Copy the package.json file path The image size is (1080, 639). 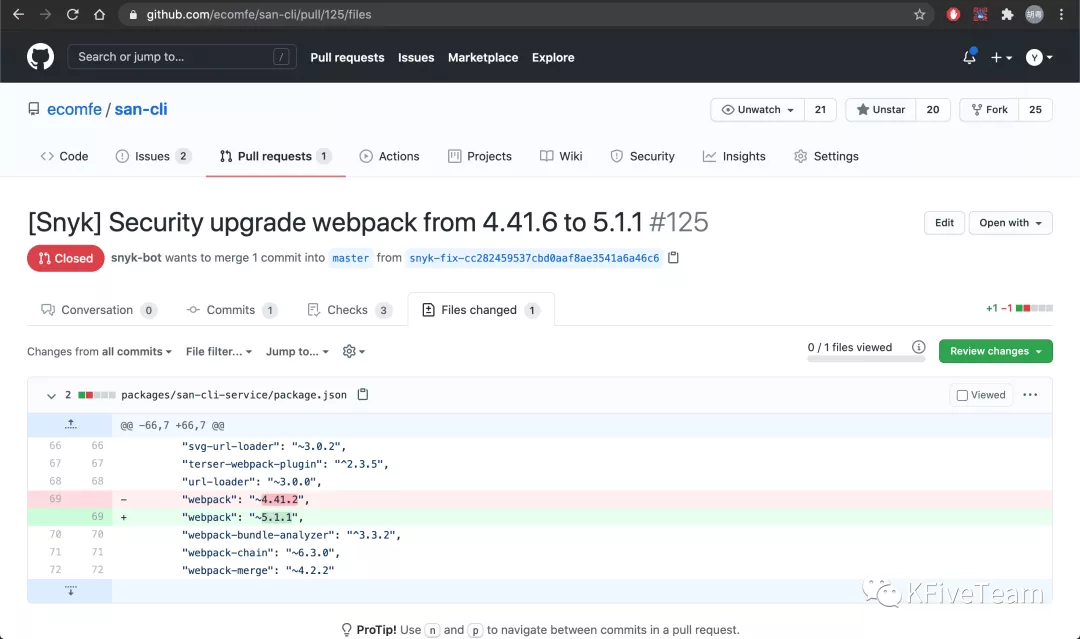(x=363, y=395)
